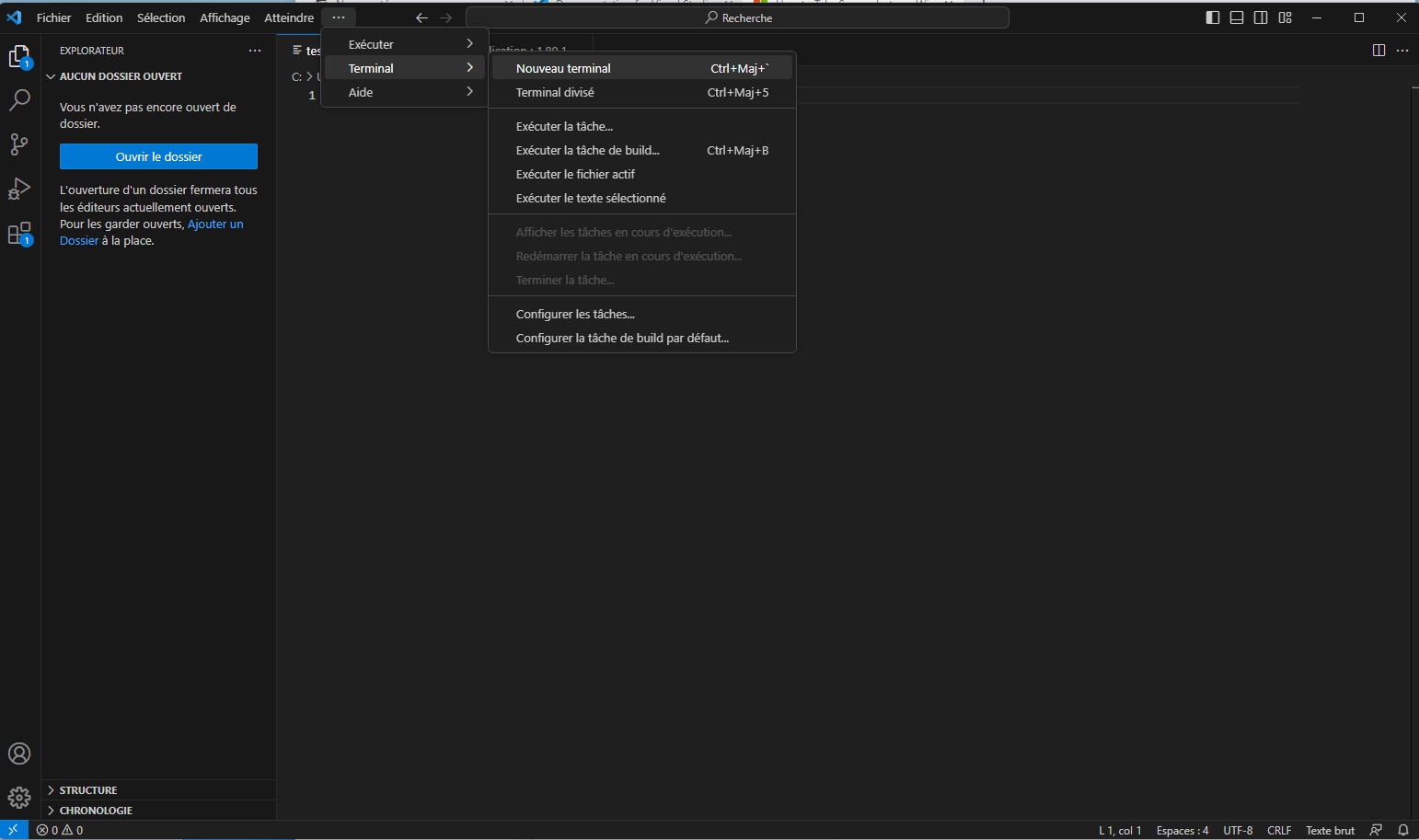Click the Ajouter un Dossier link
Screen dimensions: 1419x840
coord(215,224)
